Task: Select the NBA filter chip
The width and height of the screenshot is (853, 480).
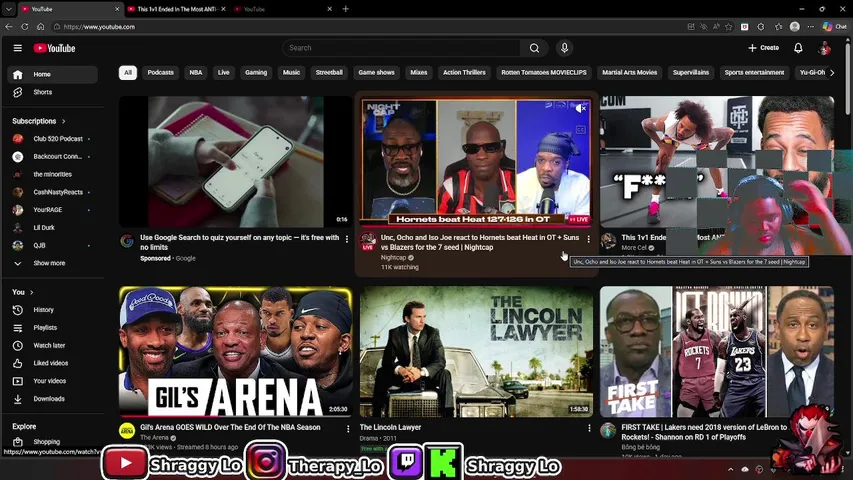Action: [196, 72]
